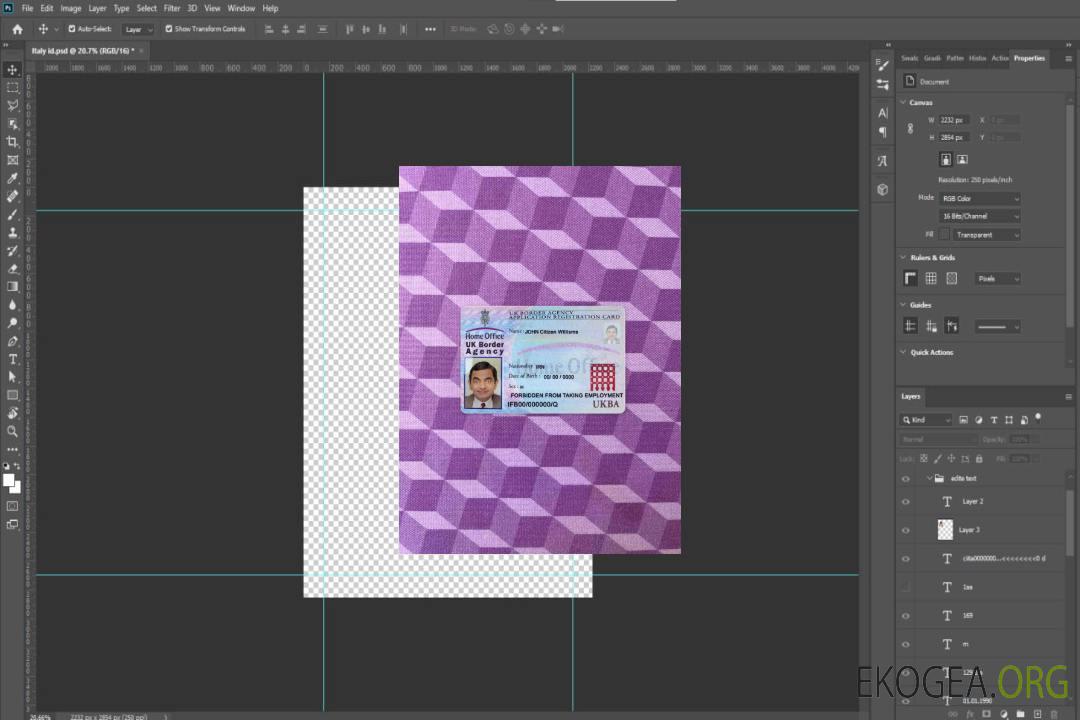Viewport: 1080px width, 720px height.
Task: Click the more options ellipsis in options bar
Action: tap(430, 29)
